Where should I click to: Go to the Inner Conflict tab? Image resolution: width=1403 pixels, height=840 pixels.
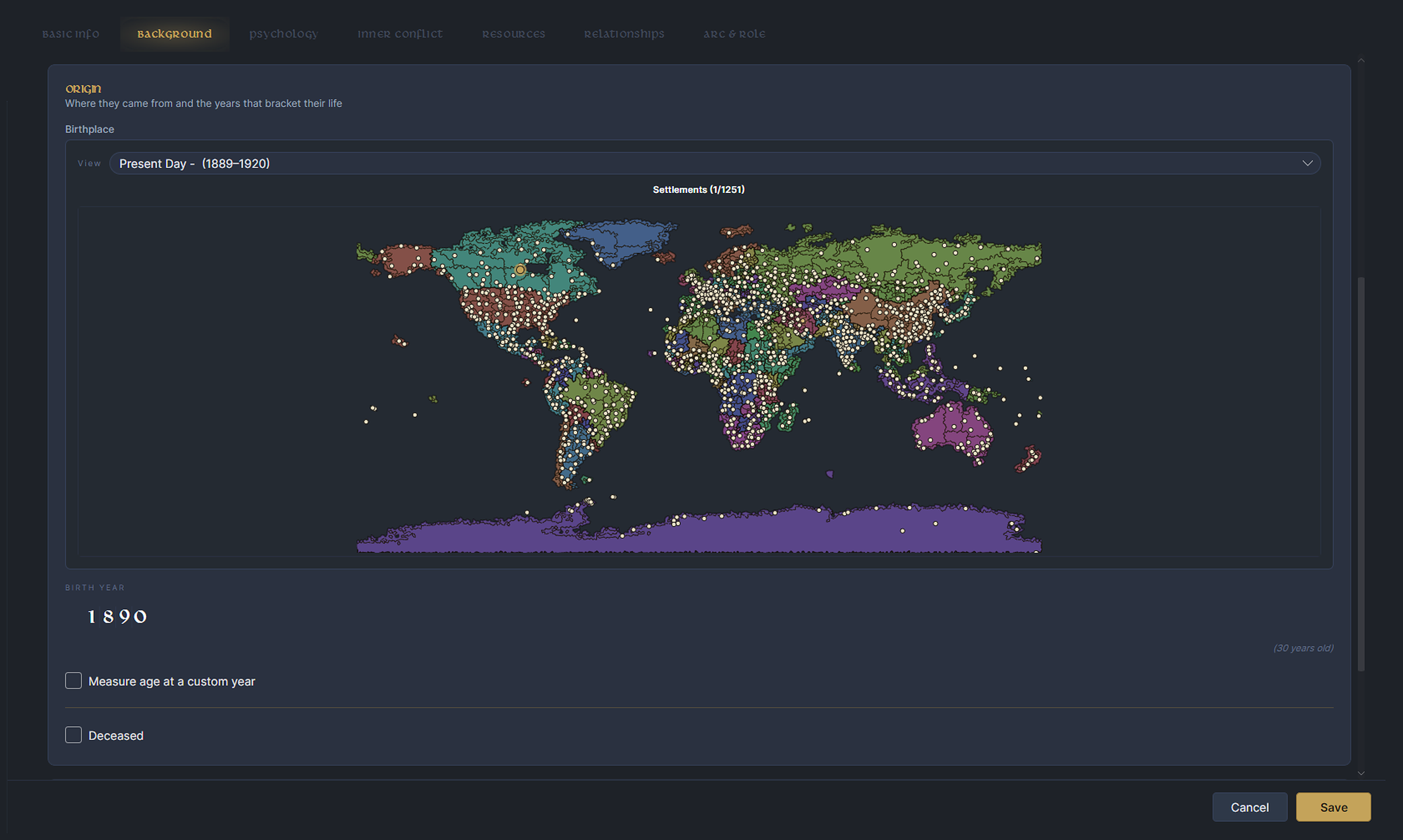pyautogui.click(x=400, y=34)
